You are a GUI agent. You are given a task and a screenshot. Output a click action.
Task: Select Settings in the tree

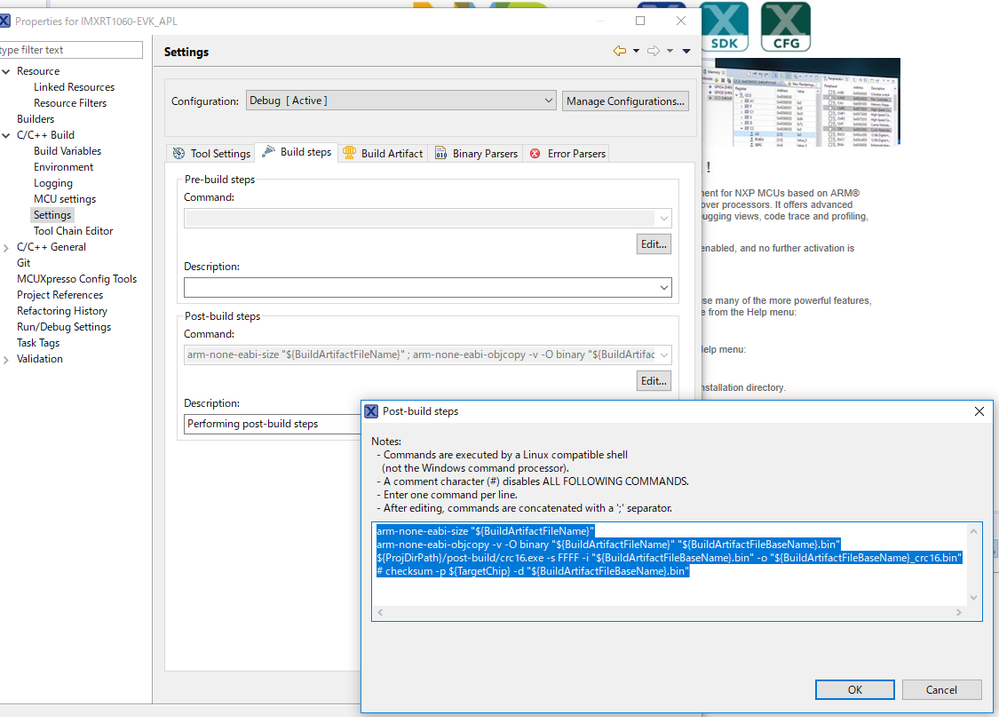(52, 215)
